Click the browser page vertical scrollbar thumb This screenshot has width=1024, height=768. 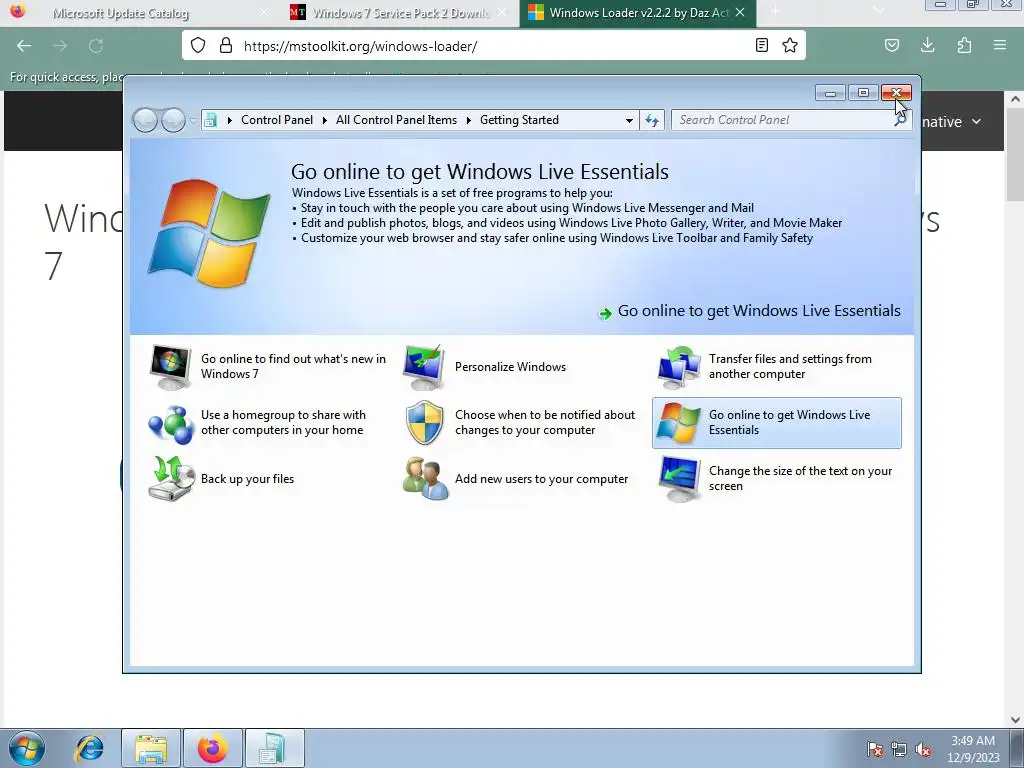point(1015,154)
